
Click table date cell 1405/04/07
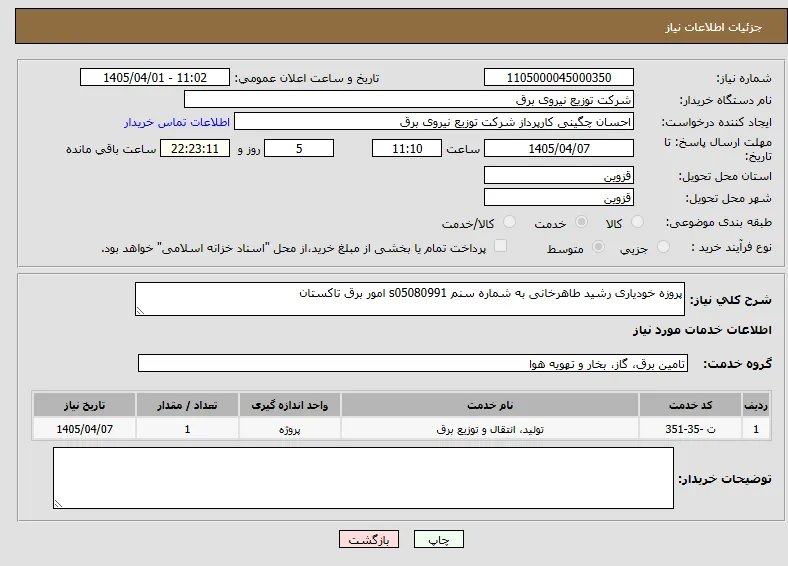point(84,429)
